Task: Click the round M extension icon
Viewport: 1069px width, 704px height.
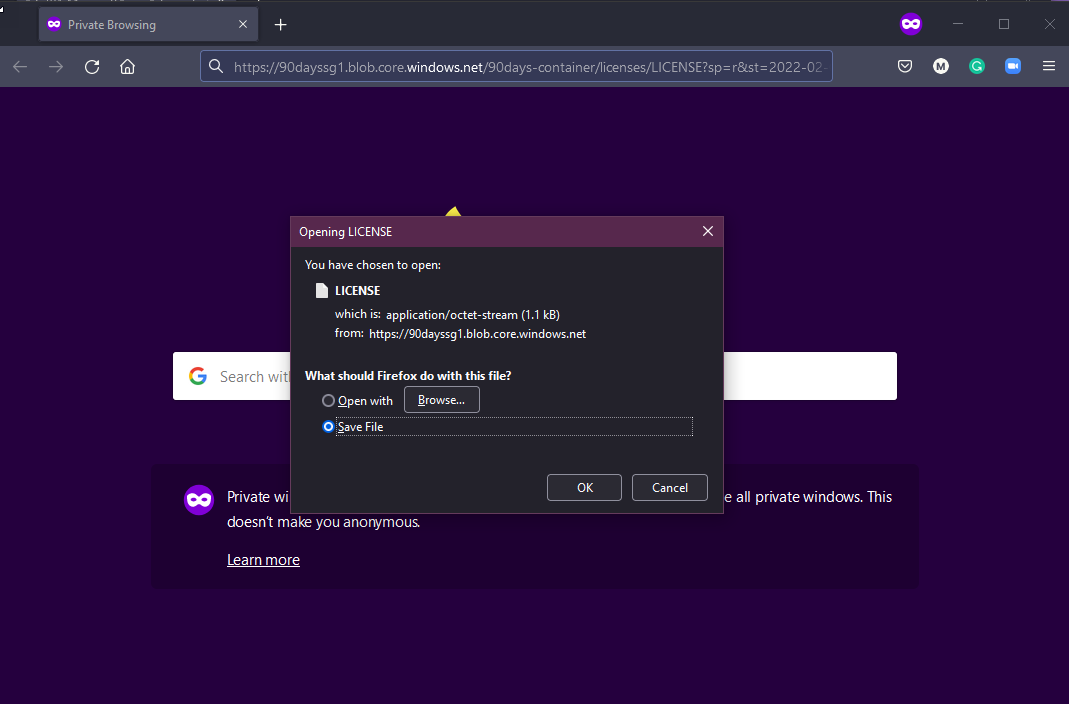Action: 941,67
